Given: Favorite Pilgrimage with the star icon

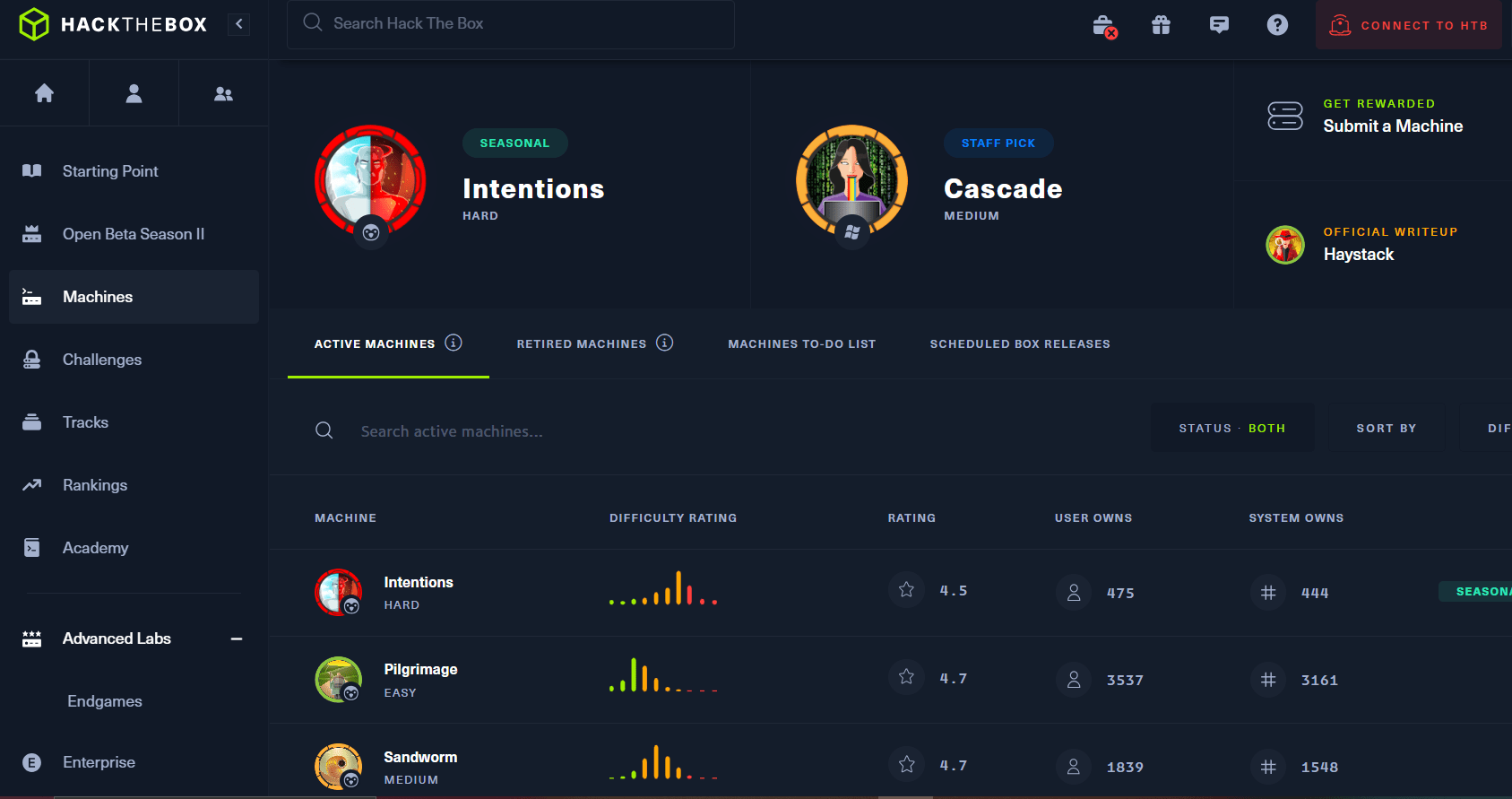Looking at the screenshot, I should (906, 677).
